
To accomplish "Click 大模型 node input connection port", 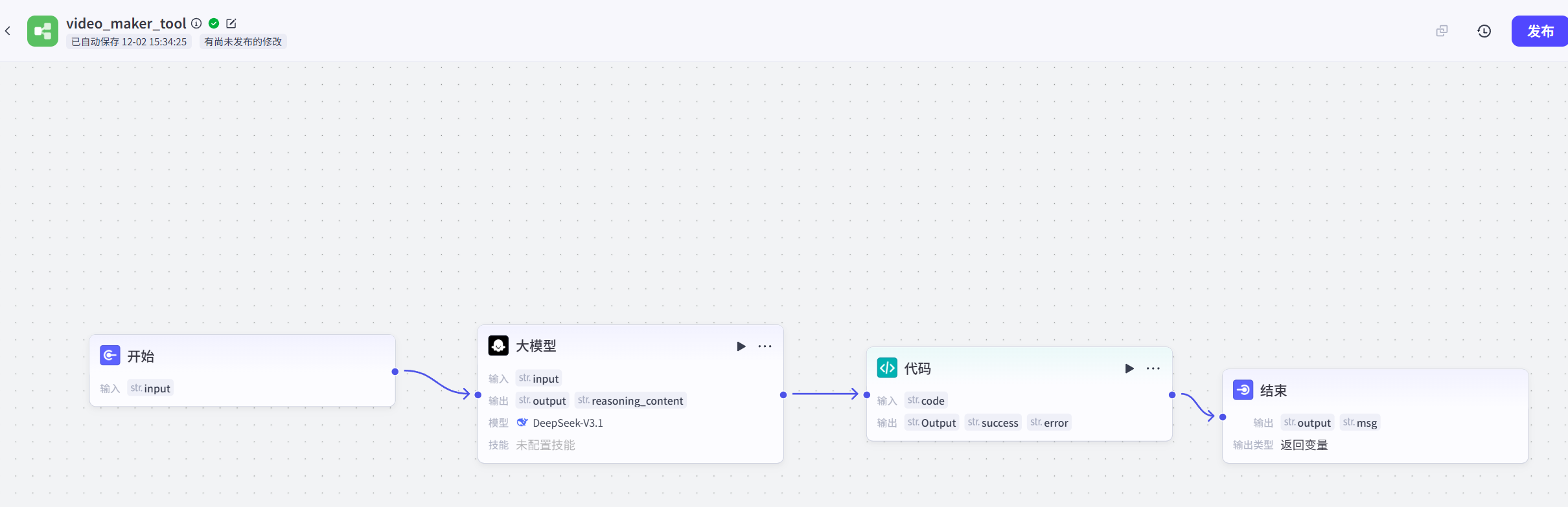I will [478, 394].
